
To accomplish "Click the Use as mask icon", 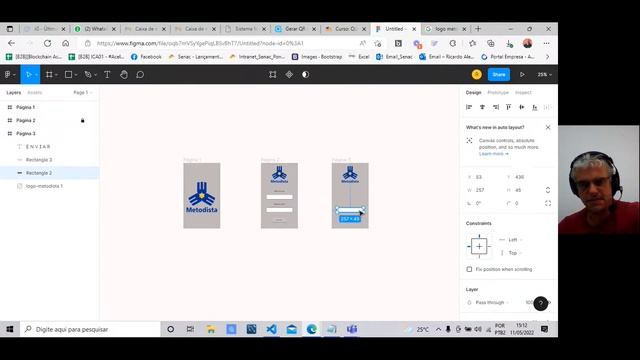I will pos(305,75).
